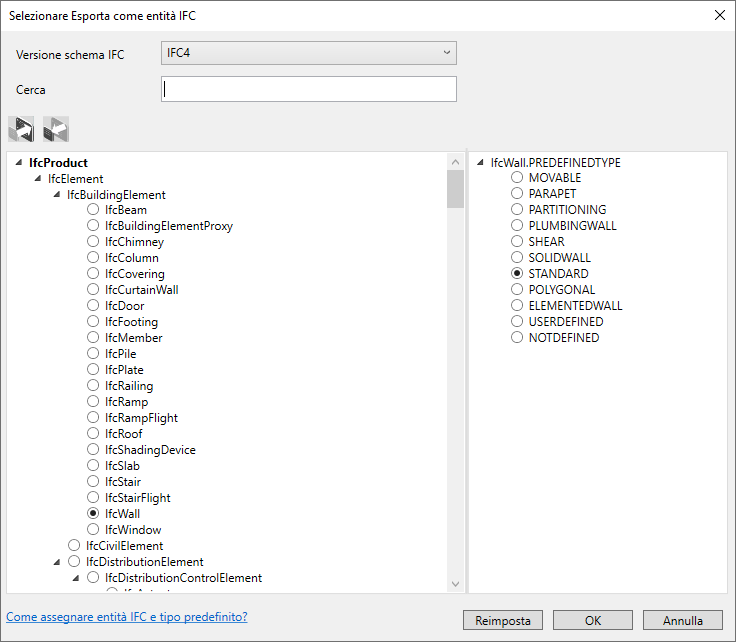Select IfcCurtainWall entity option
The width and height of the screenshot is (736, 642).
[x=93, y=290]
